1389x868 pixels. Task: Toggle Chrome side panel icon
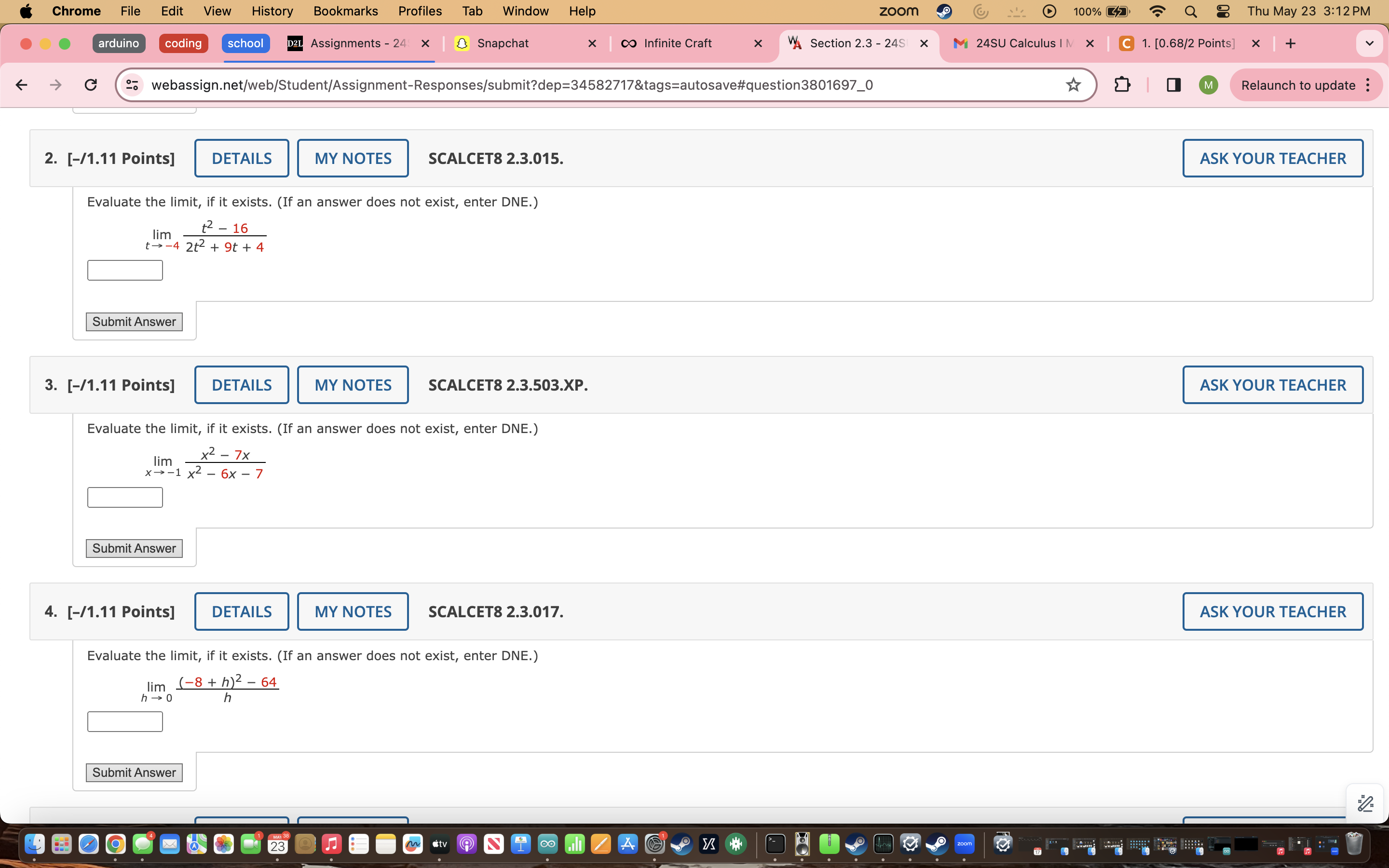(1173, 85)
